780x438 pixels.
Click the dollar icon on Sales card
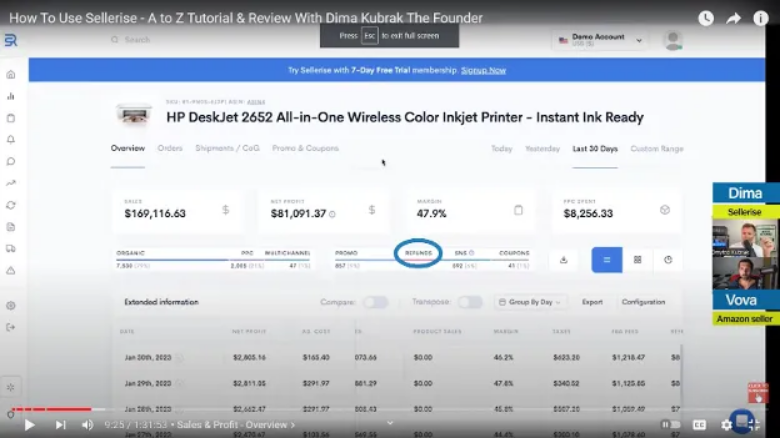(225, 210)
